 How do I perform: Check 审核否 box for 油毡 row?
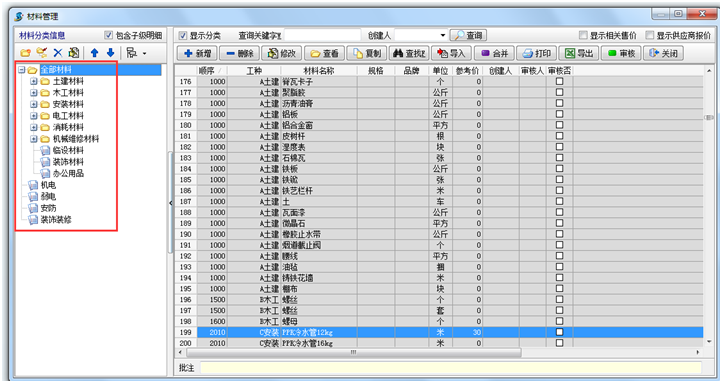coord(559,267)
